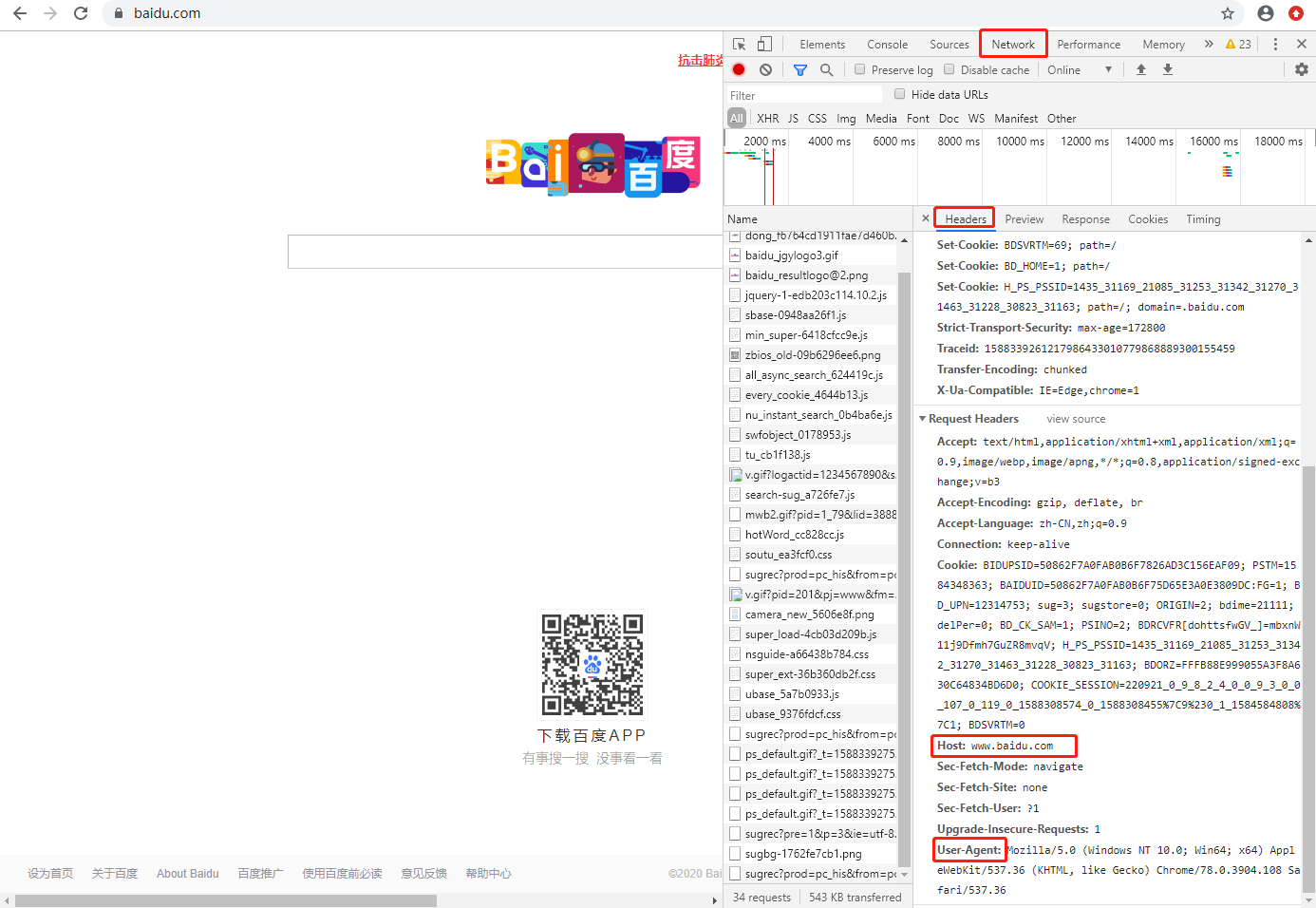Click the 帮助中心 footer link

[x=488, y=874]
